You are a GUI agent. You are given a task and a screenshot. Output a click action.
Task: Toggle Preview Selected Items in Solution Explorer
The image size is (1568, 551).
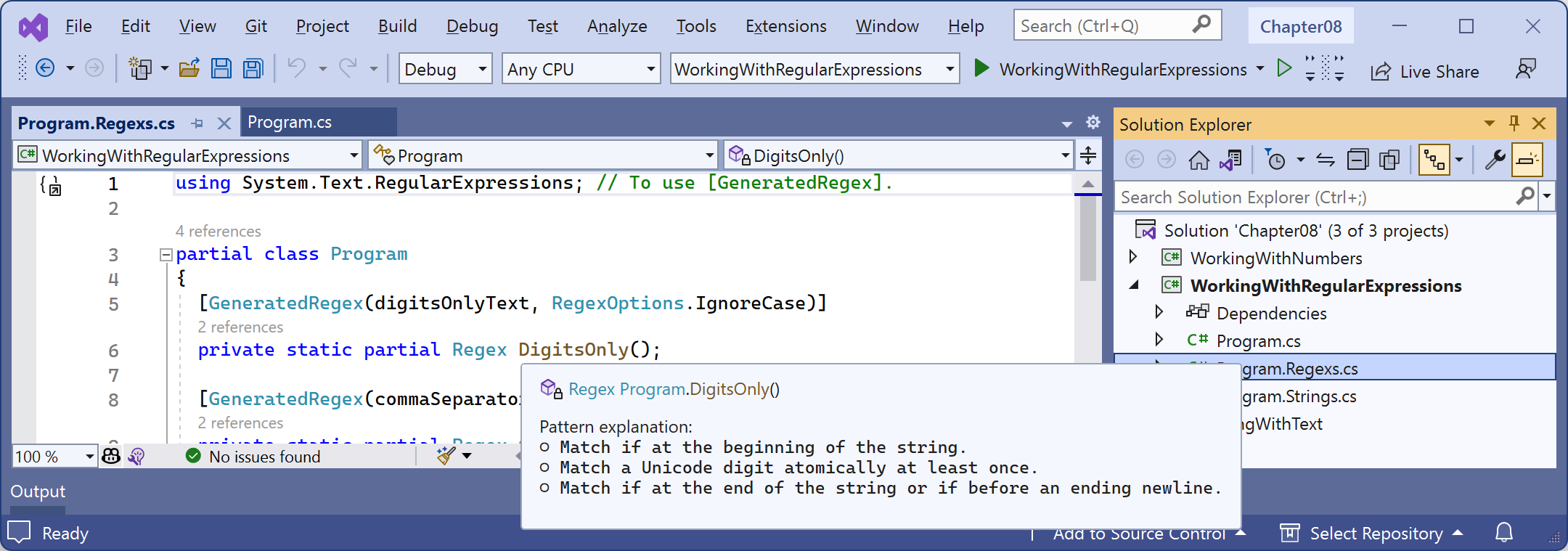click(1527, 160)
